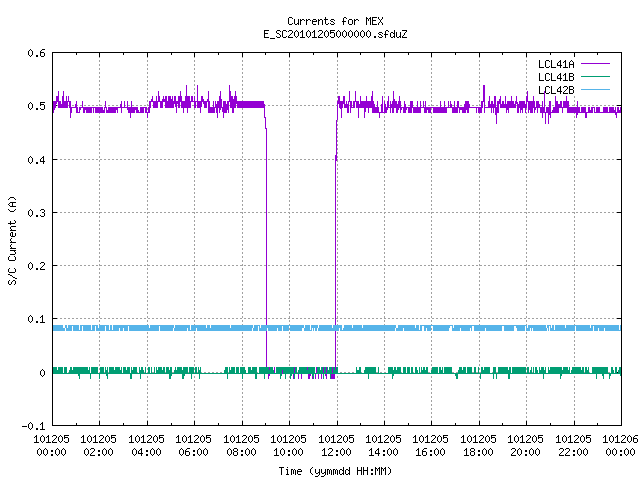
Task: Click the x-axis tick 101205 10:00
Action: [x=289, y=446]
